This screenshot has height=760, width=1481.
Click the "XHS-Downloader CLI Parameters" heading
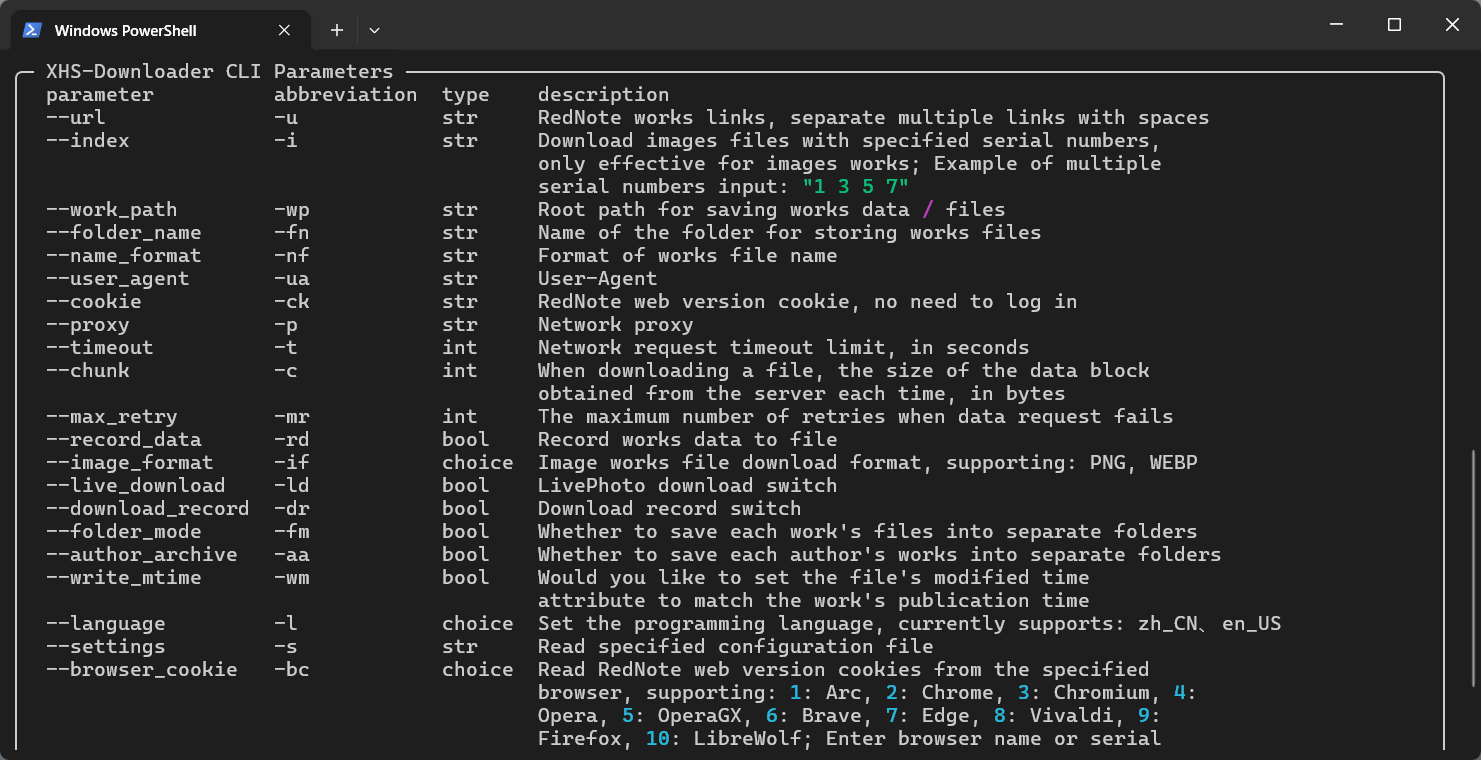[x=220, y=72]
